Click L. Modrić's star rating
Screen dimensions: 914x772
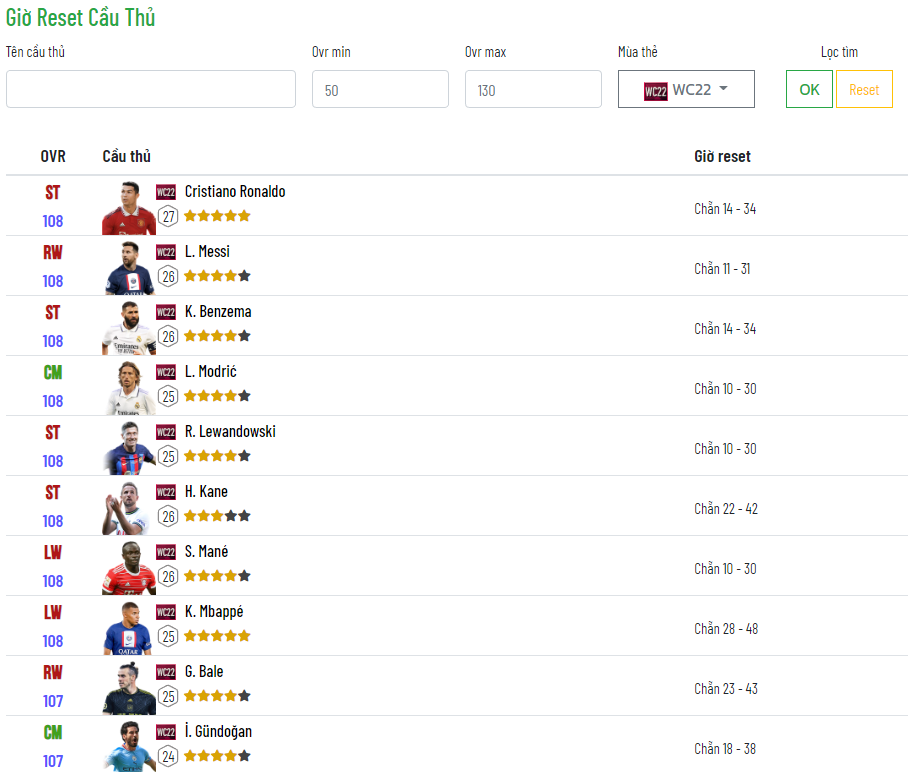[x=216, y=396]
